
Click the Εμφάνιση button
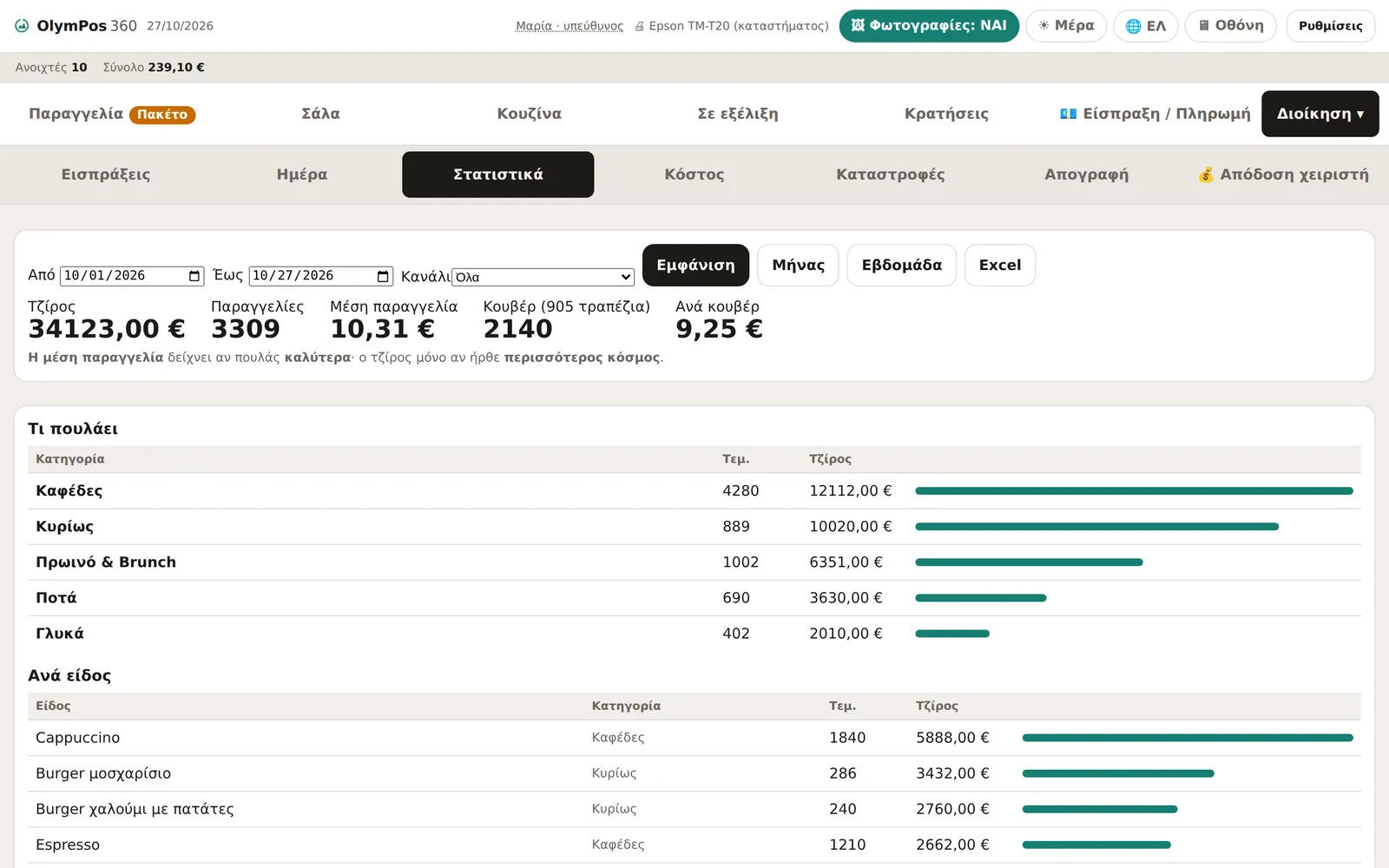(695, 265)
